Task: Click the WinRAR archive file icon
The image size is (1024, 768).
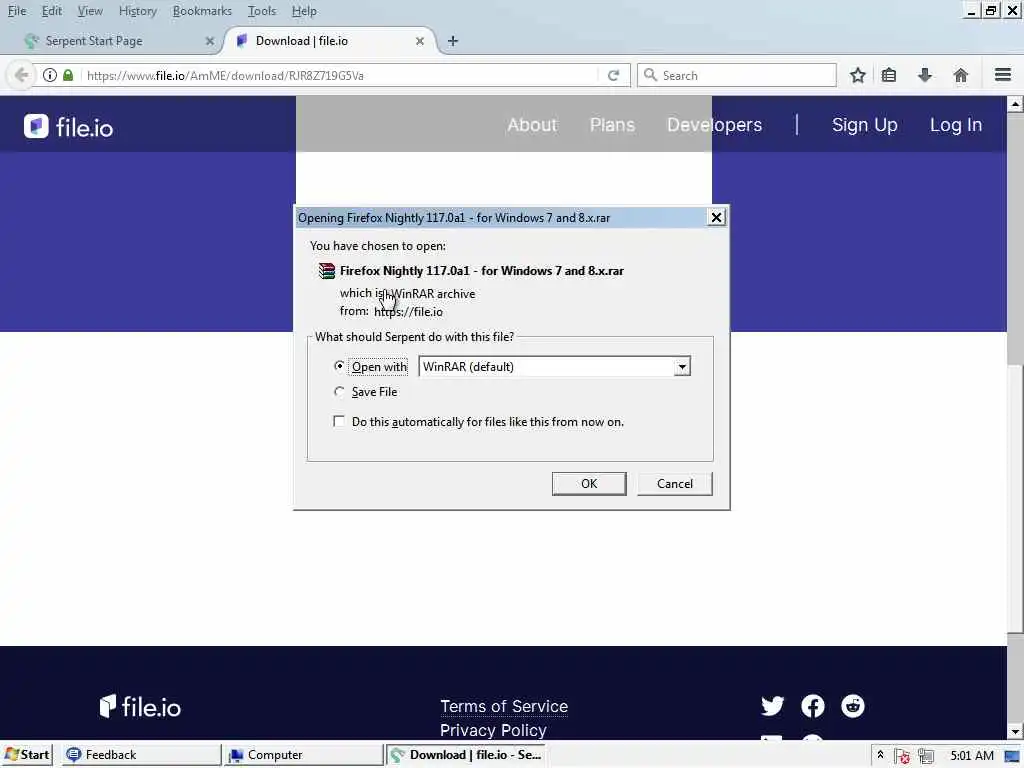Action: pos(326,270)
